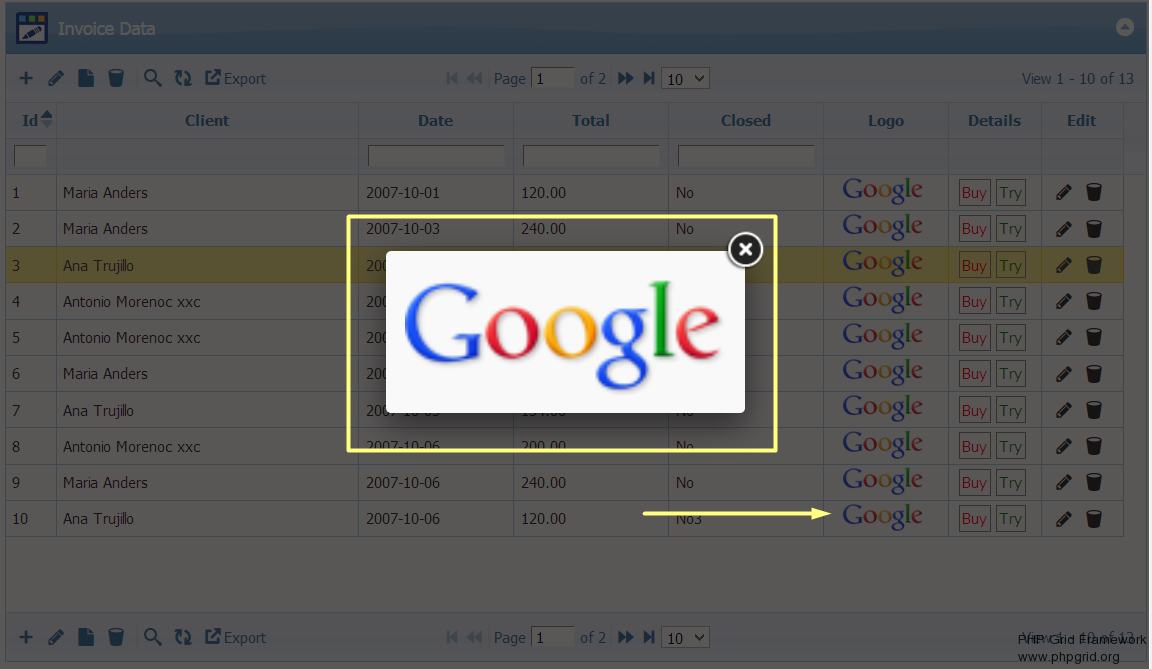Screen dimensions: 1152x669
Task: Click the refresh grid icon in top toolbar
Action: 183,78
